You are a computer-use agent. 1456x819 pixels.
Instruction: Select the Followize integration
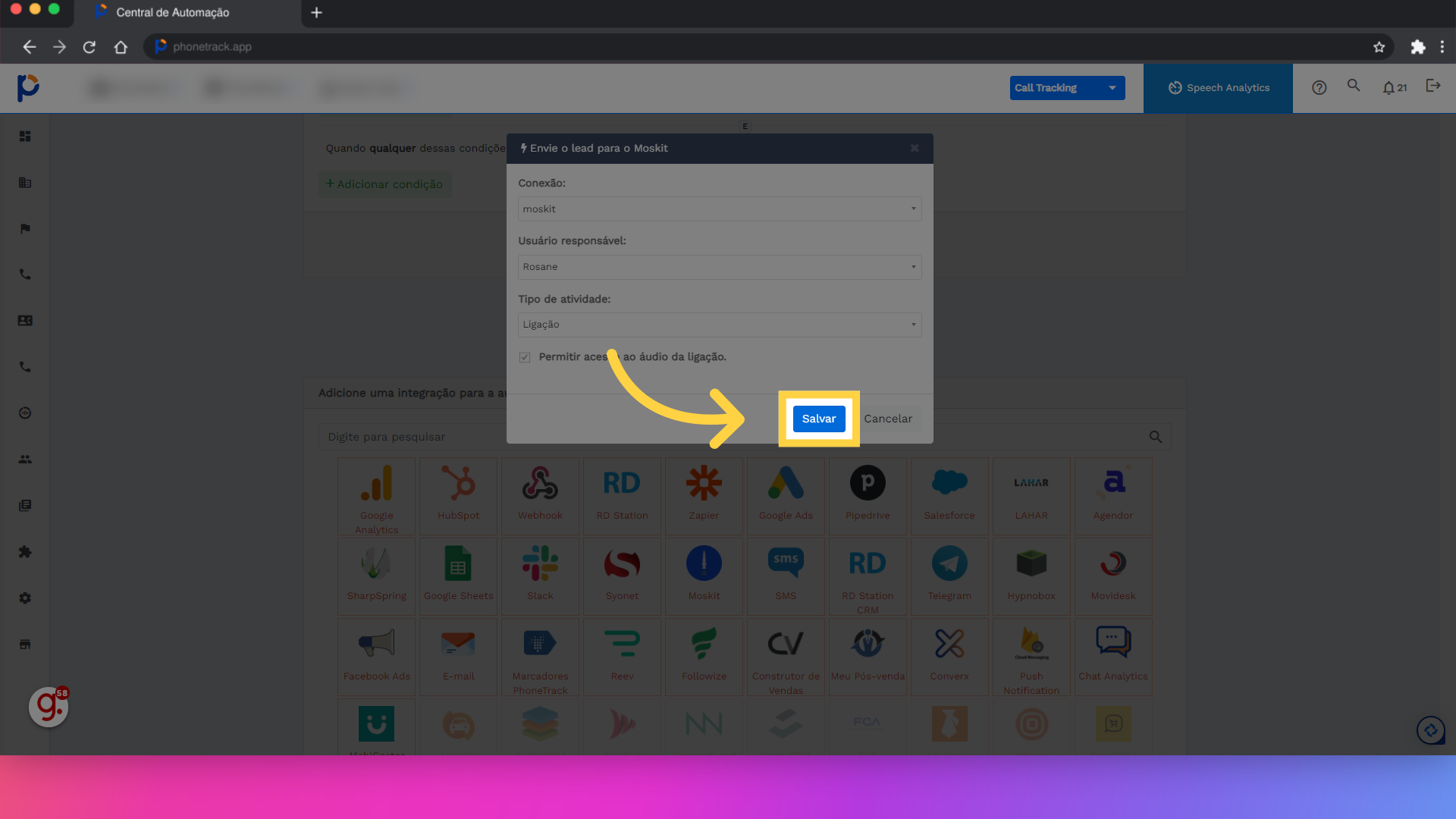pyautogui.click(x=704, y=657)
